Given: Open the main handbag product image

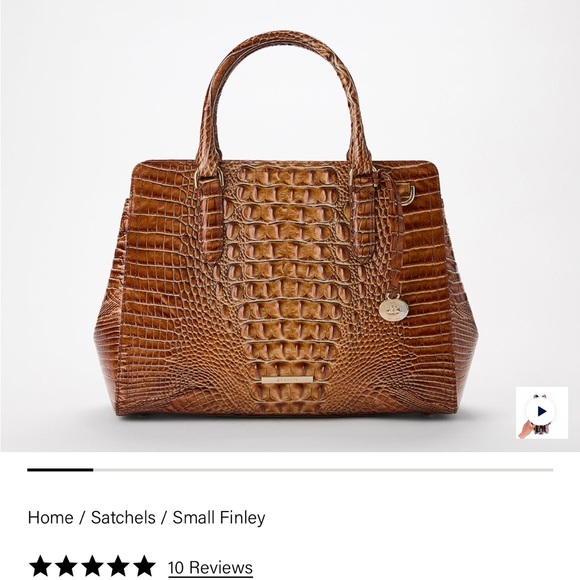Looking at the screenshot, I should tap(290, 226).
